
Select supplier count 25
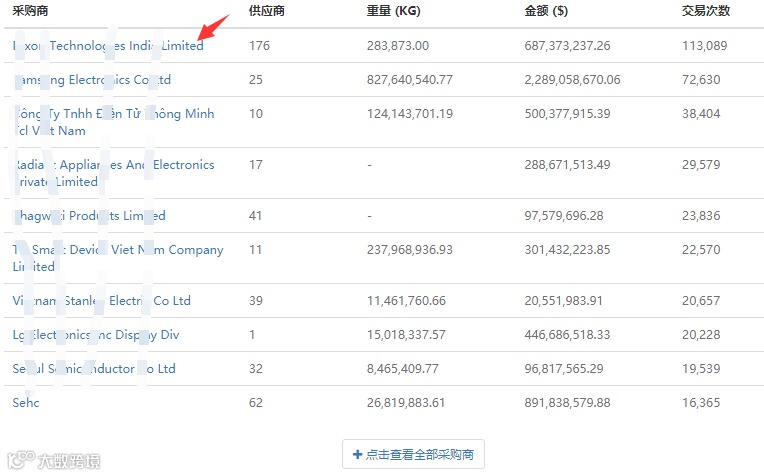256,80
